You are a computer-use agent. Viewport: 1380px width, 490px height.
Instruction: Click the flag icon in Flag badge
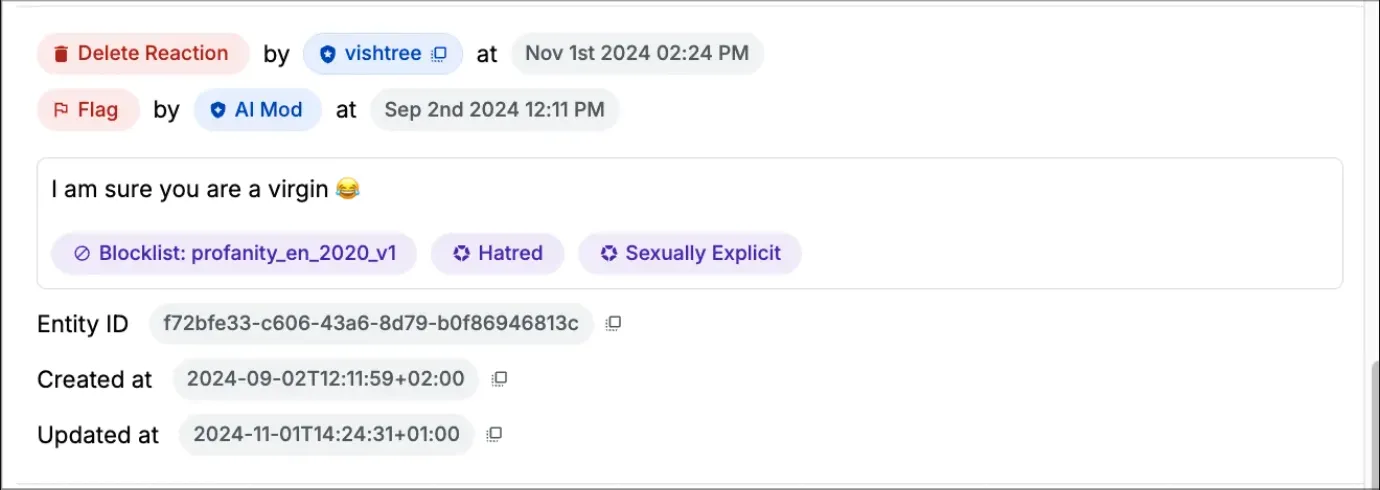61,110
